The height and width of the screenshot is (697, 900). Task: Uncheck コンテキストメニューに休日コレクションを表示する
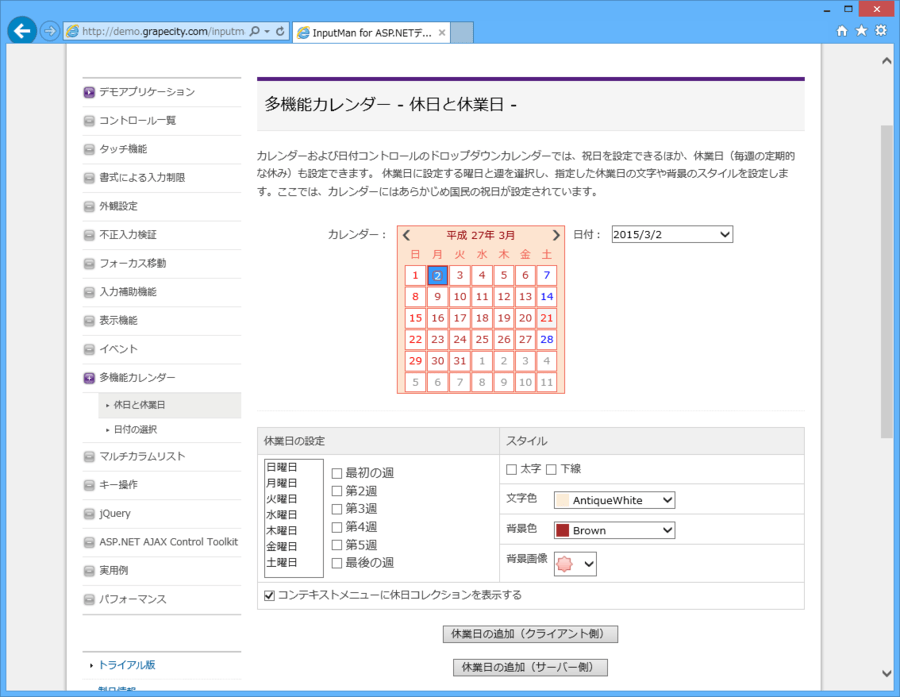point(269,596)
